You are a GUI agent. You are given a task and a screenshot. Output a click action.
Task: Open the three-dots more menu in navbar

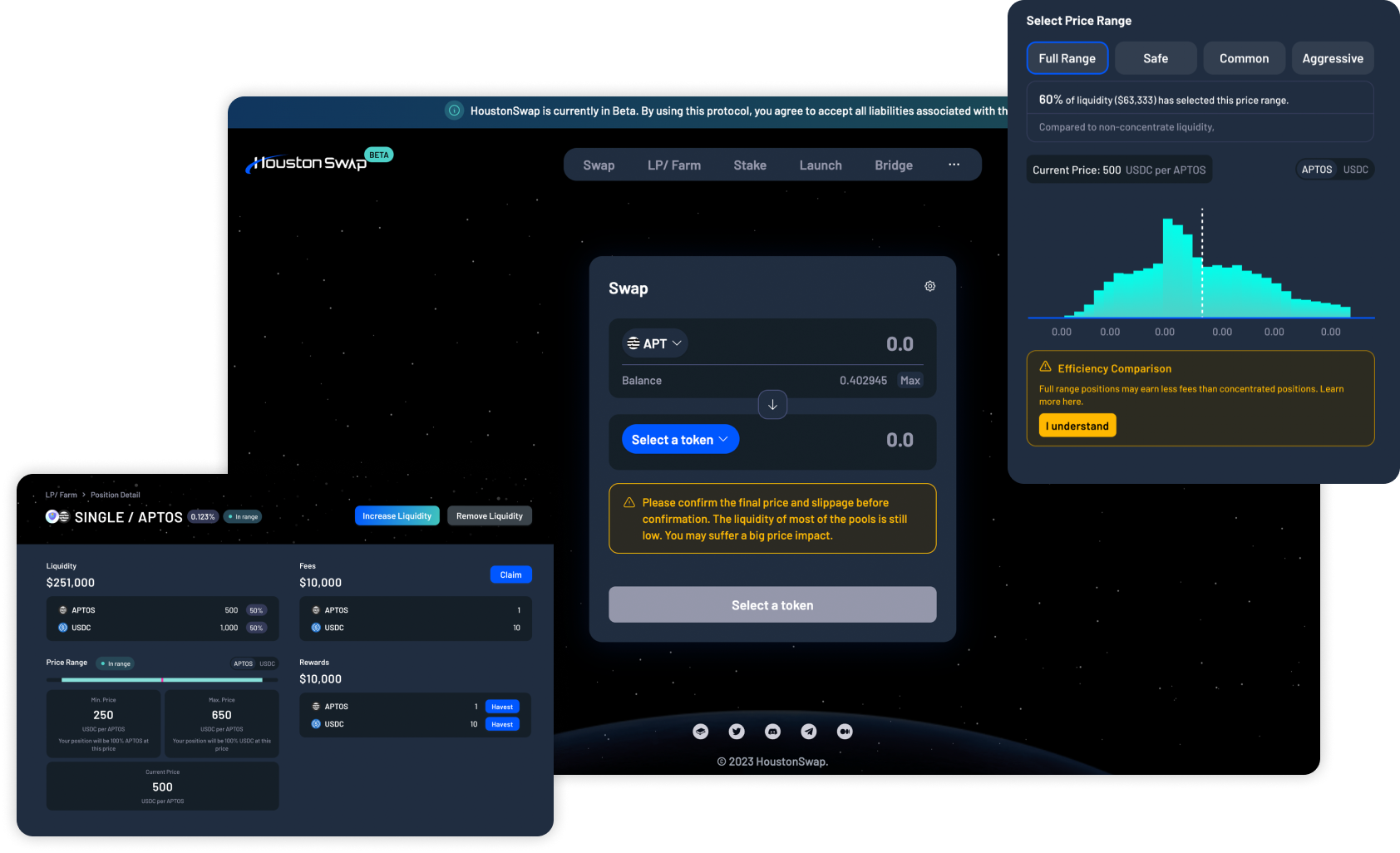pyautogui.click(x=954, y=165)
